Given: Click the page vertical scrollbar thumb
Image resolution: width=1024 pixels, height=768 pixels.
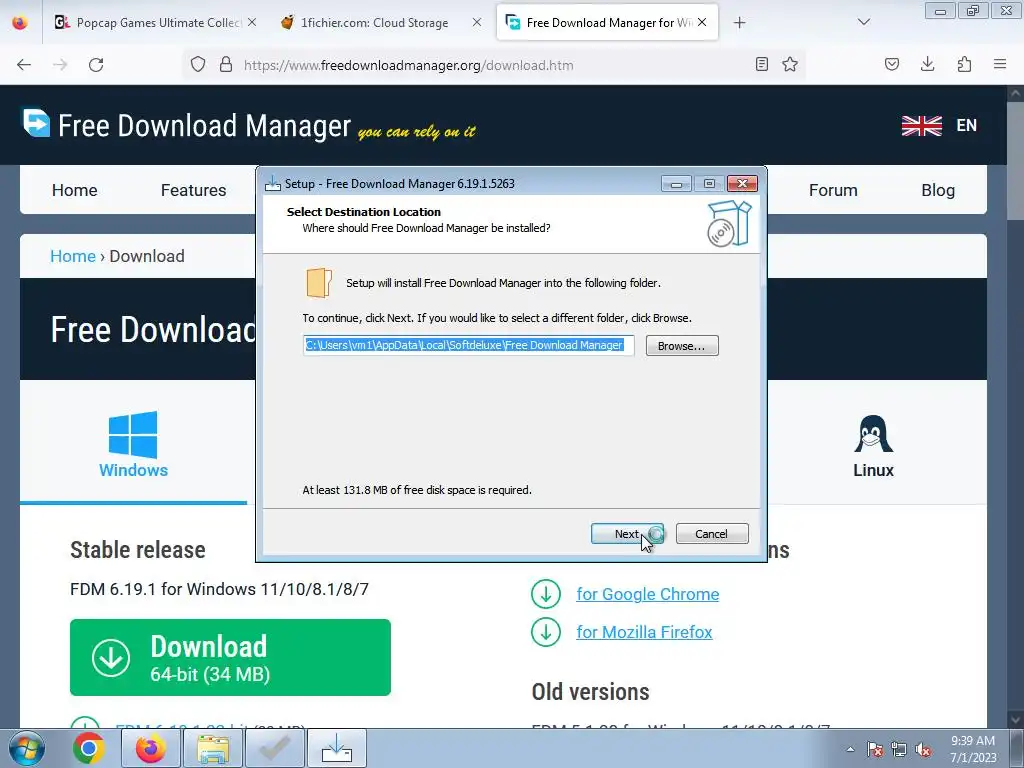Looking at the screenshot, I should (1015, 160).
